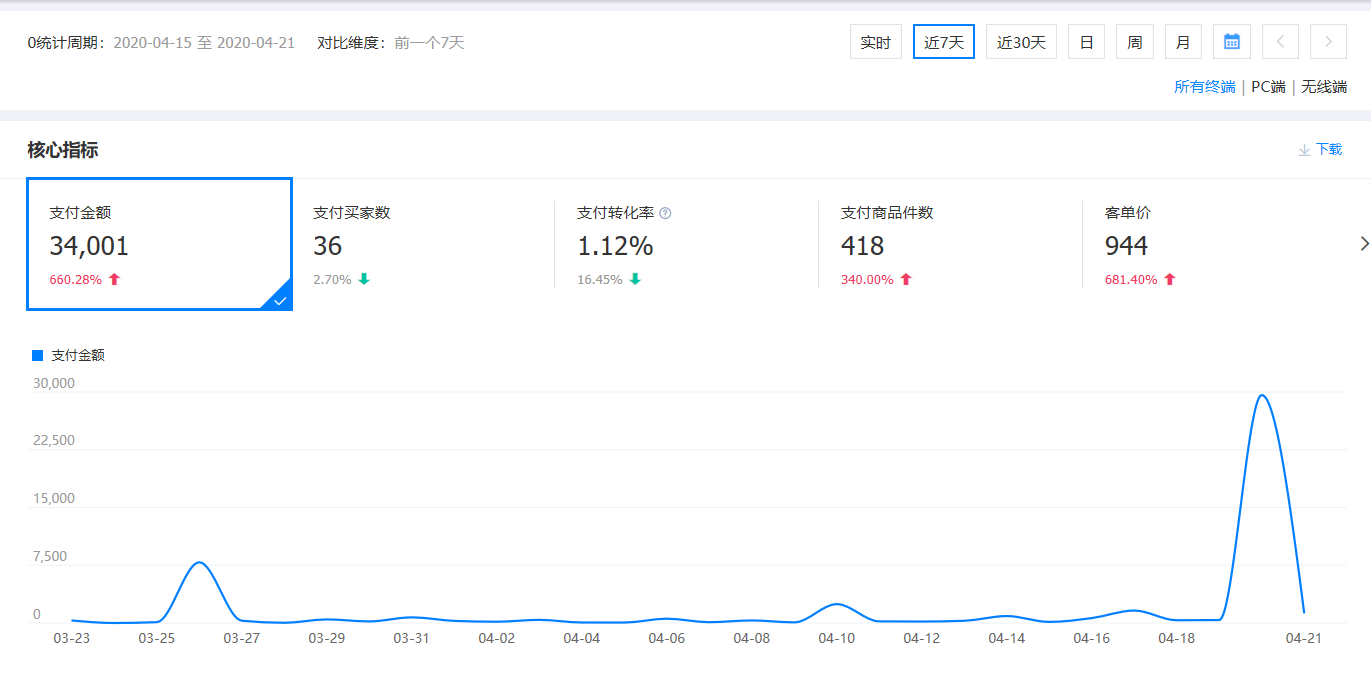This screenshot has width=1371, height=682.
Task: Click the left chevron navigation arrow
Action: coord(1281,41)
